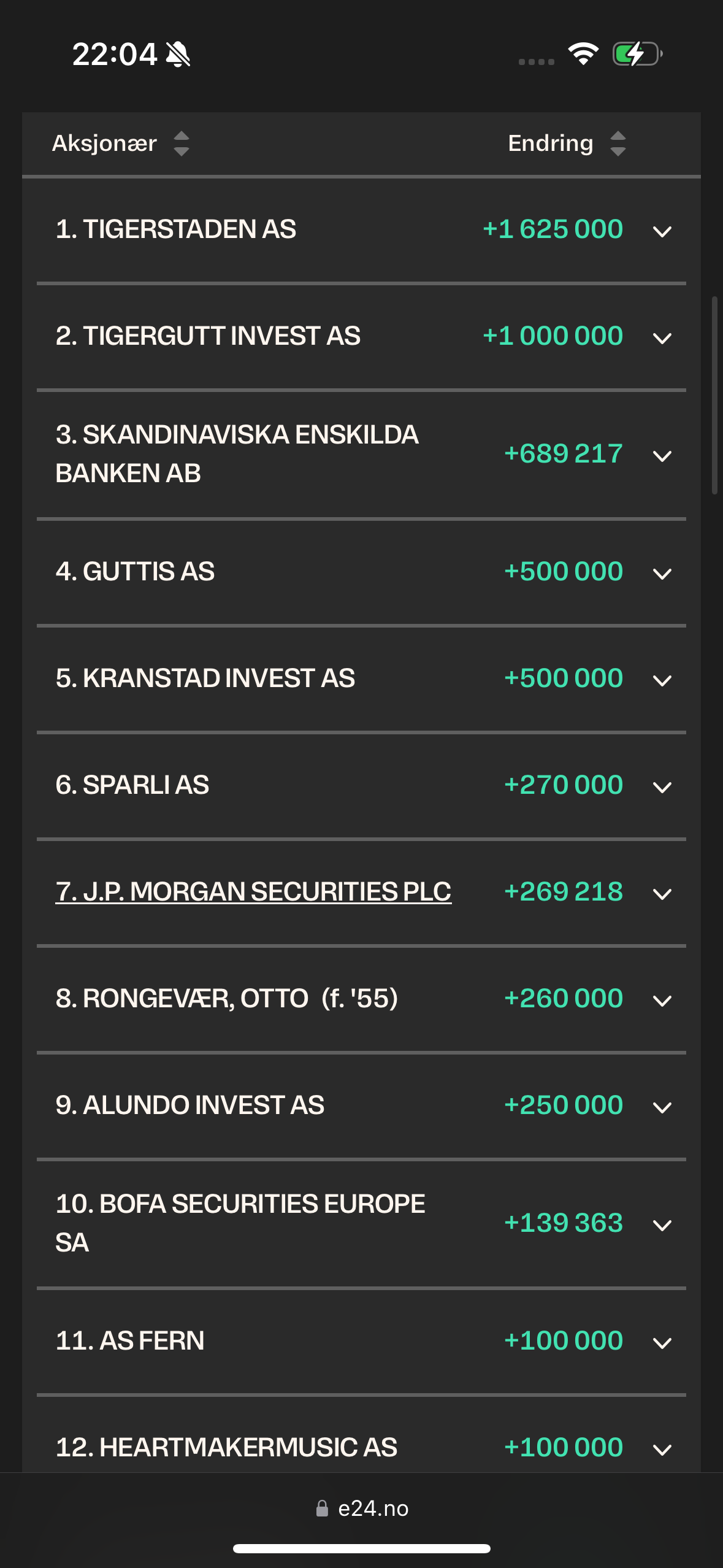Image resolution: width=723 pixels, height=1568 pixels.
Task: Tap the battery charging icon
Action: pos(637,54)
